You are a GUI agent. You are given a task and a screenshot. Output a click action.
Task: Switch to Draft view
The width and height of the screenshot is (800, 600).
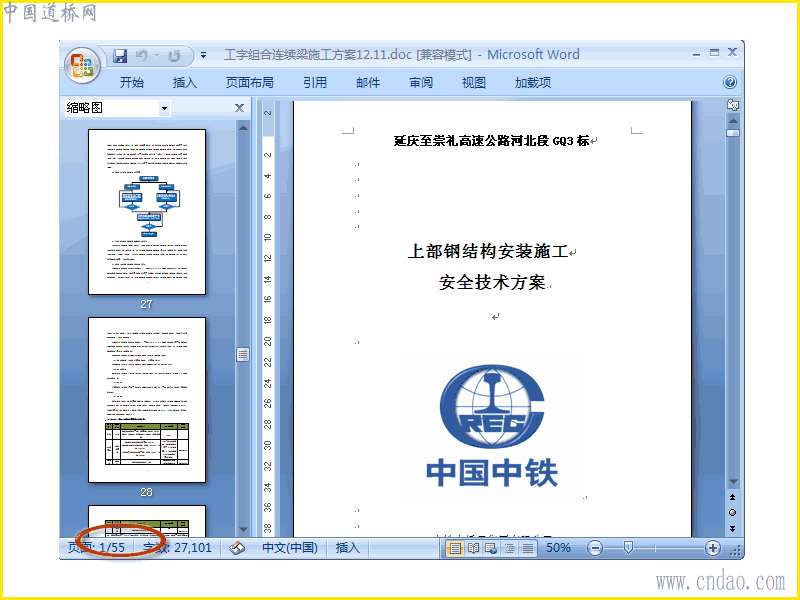point(528,548)
